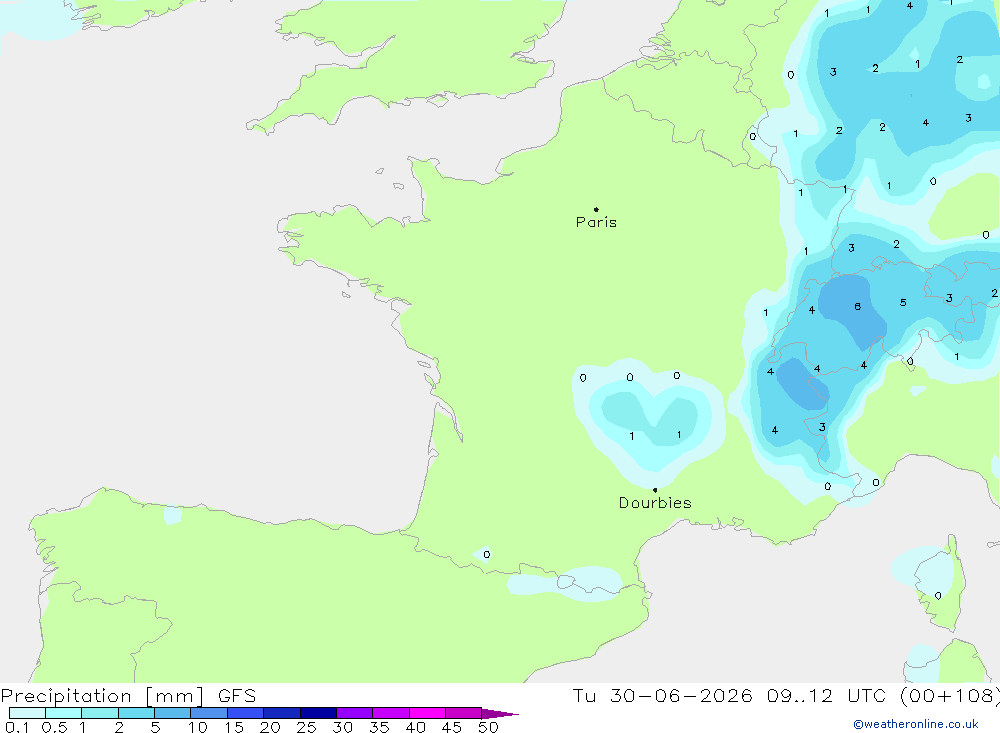This screenshot has width=1000, height=733.
Task: Click the 35 to 40 mm legend swatch
Action: pyautogui.click(x=391, y=713)
